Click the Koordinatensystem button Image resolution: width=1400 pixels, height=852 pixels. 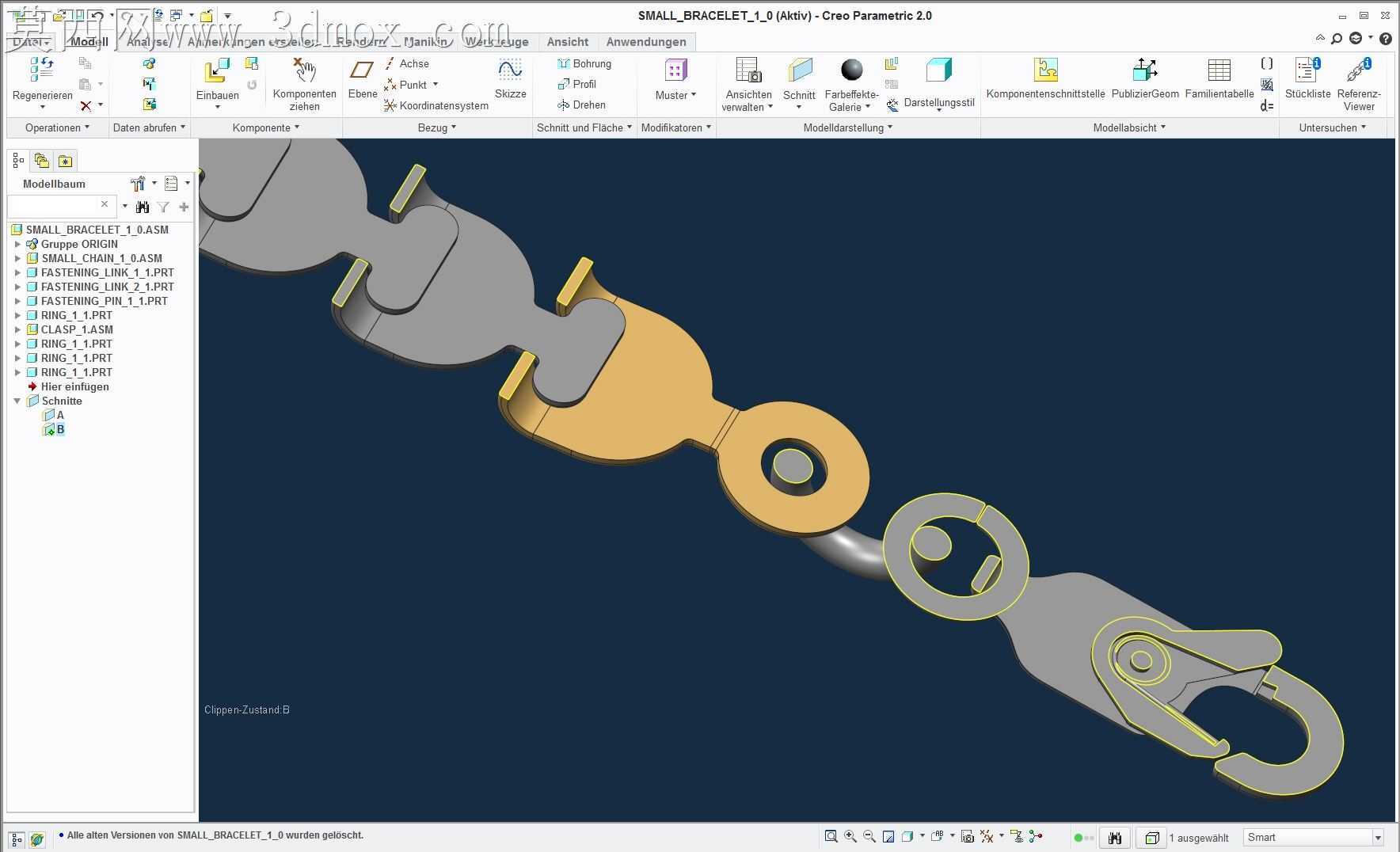point(436,105)
